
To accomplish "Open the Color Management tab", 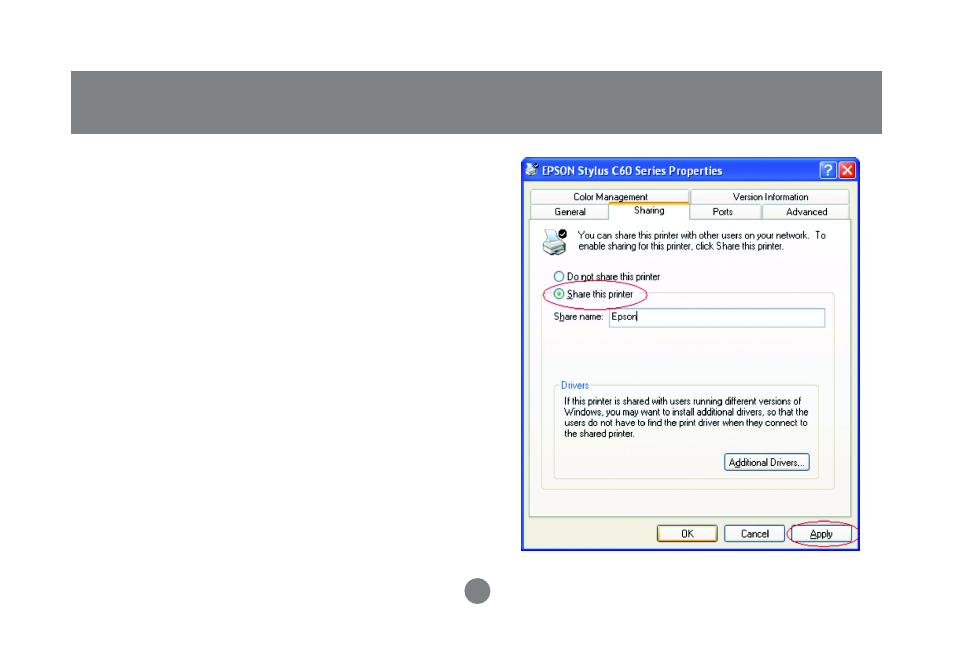I will tap(610, 196).
